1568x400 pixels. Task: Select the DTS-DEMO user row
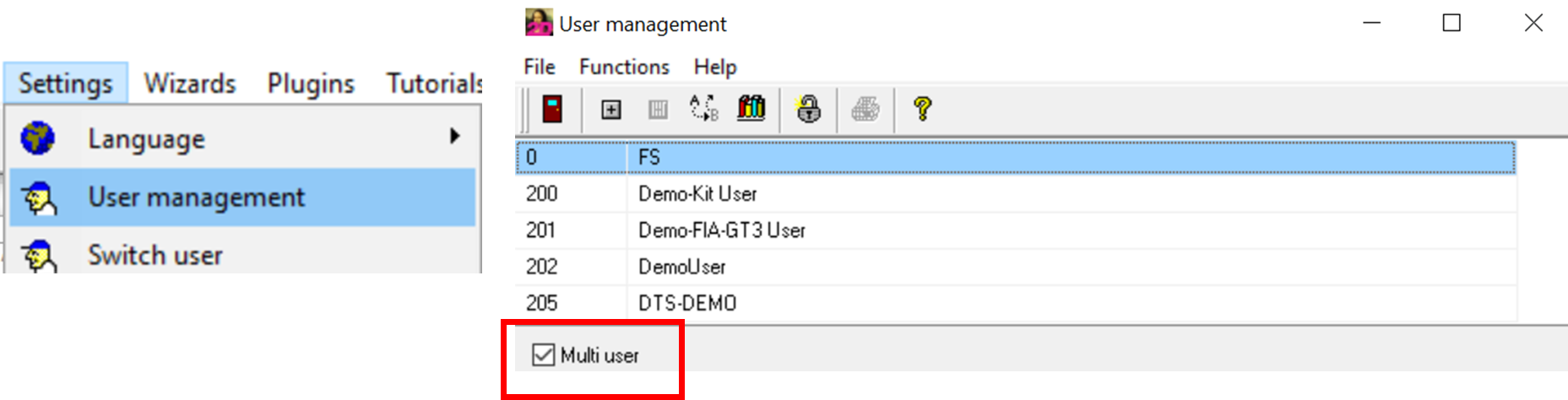coord(687,303)
